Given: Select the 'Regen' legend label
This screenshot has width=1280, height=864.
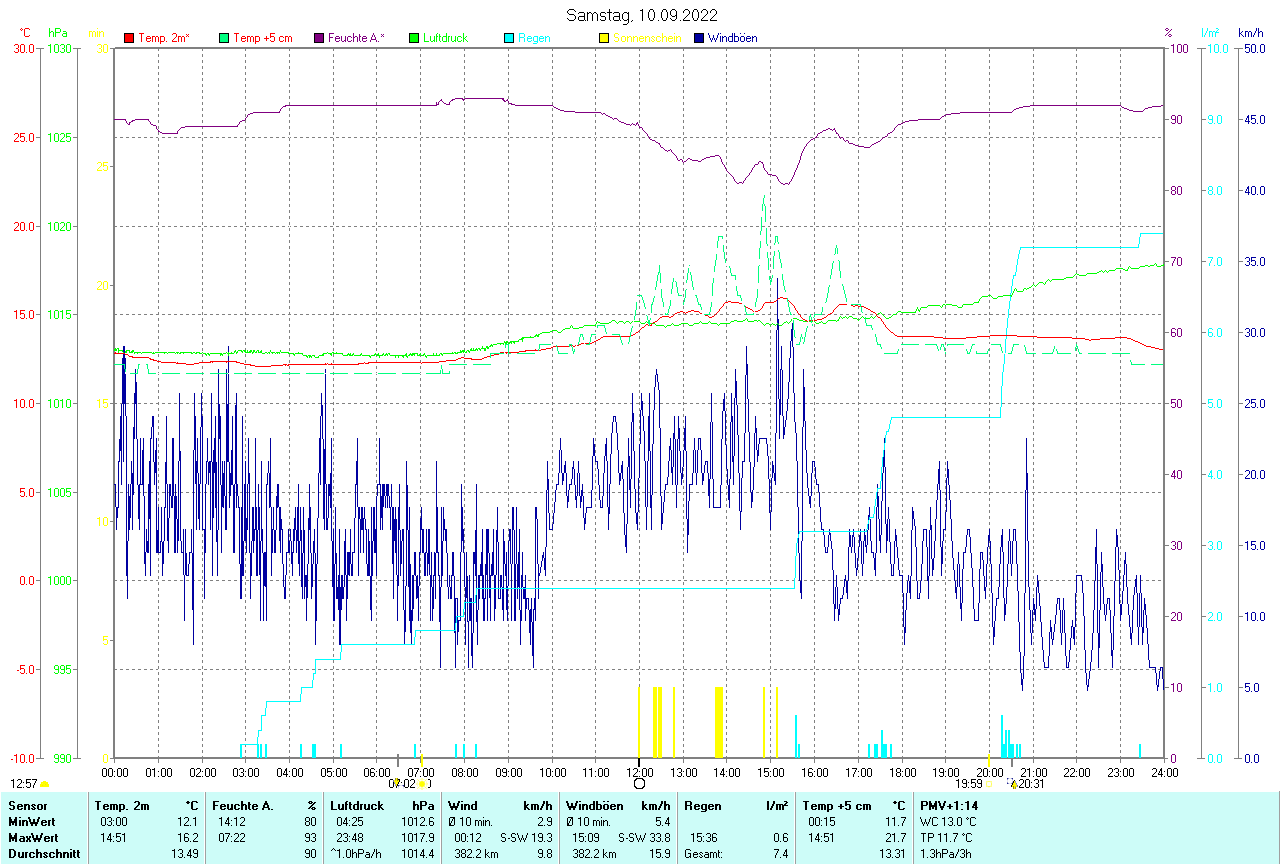Looking at the screenshot, I should [x=534, y=38].
